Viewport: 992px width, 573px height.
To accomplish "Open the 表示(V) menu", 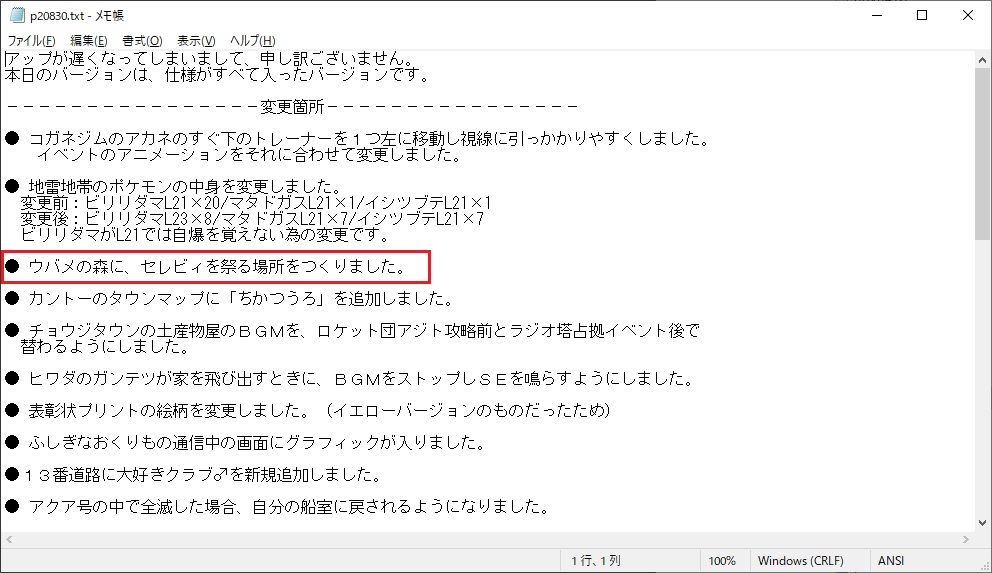I will pyautogui.click(x=195, y=40).
